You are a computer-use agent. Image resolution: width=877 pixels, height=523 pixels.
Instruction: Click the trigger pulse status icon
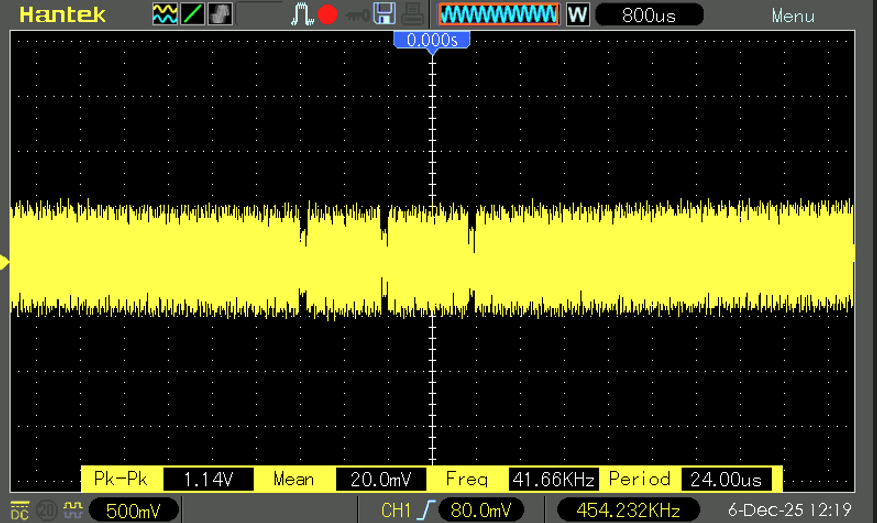click(x=302, y=15)
